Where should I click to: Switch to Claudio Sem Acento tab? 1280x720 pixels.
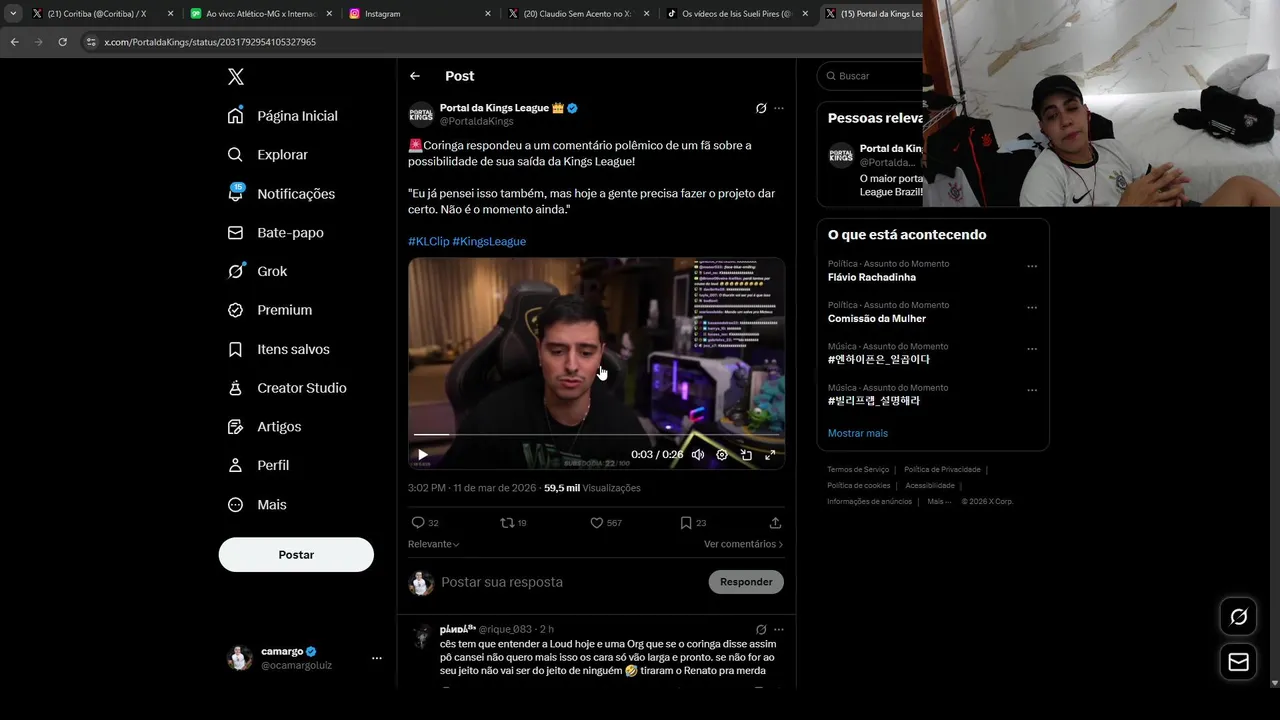578,14
